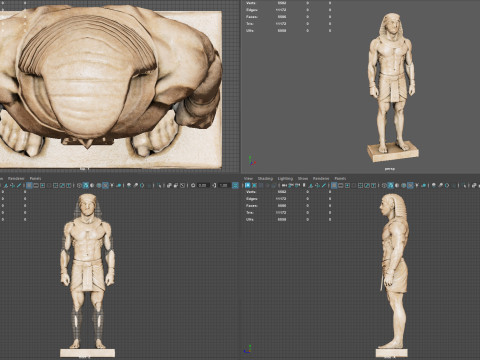This screenshot has width=480, height=360.
Task: Open the View menu of the side view panel
Action: click(x=248, y=179)
